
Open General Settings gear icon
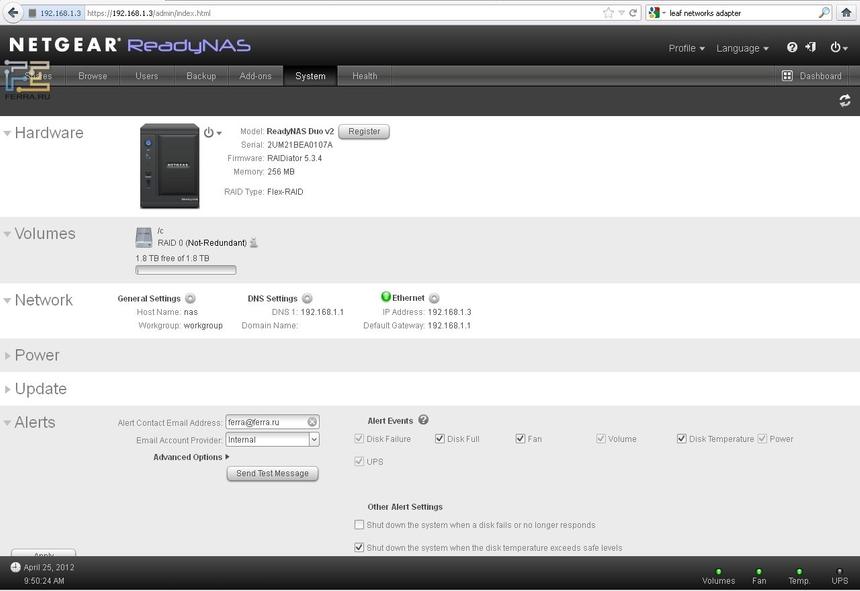click(190, 298)
